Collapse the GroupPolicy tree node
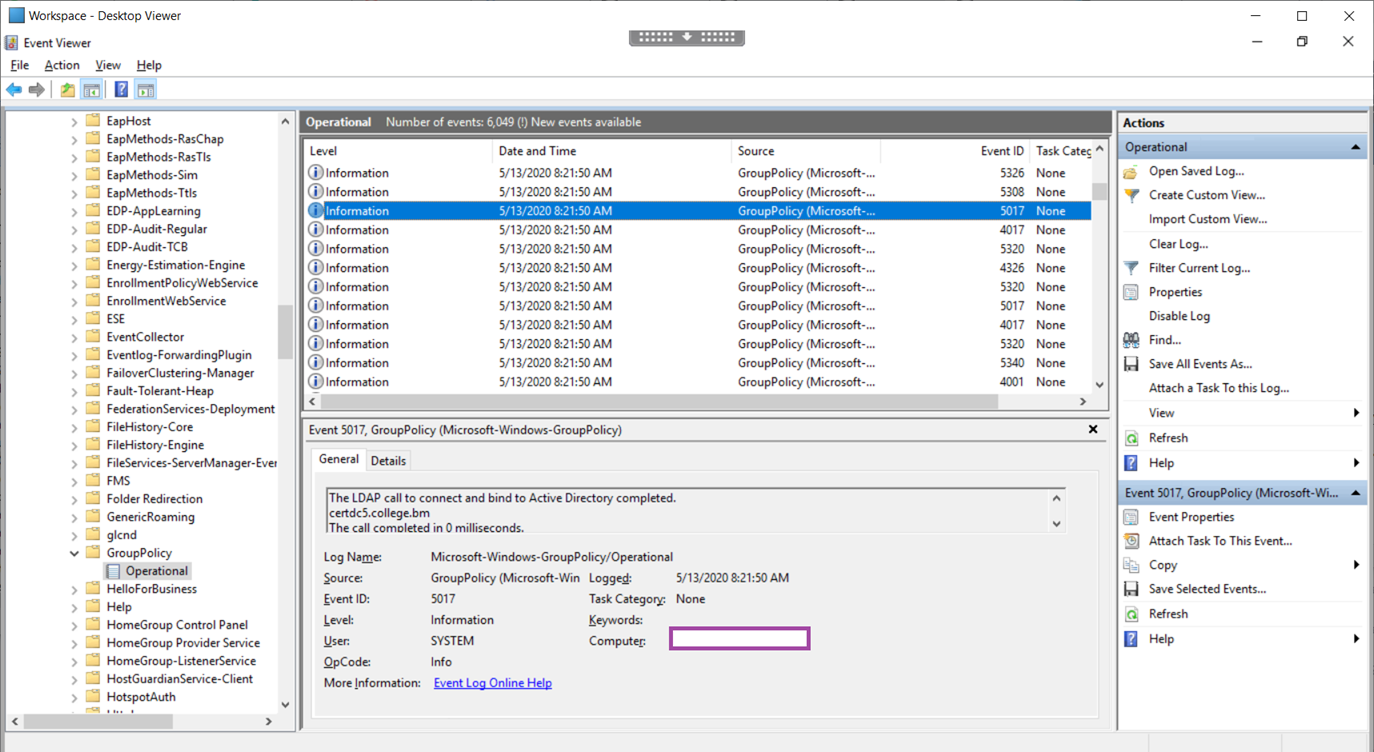This screenshot has height=752, width=1374. coord(74,553)
